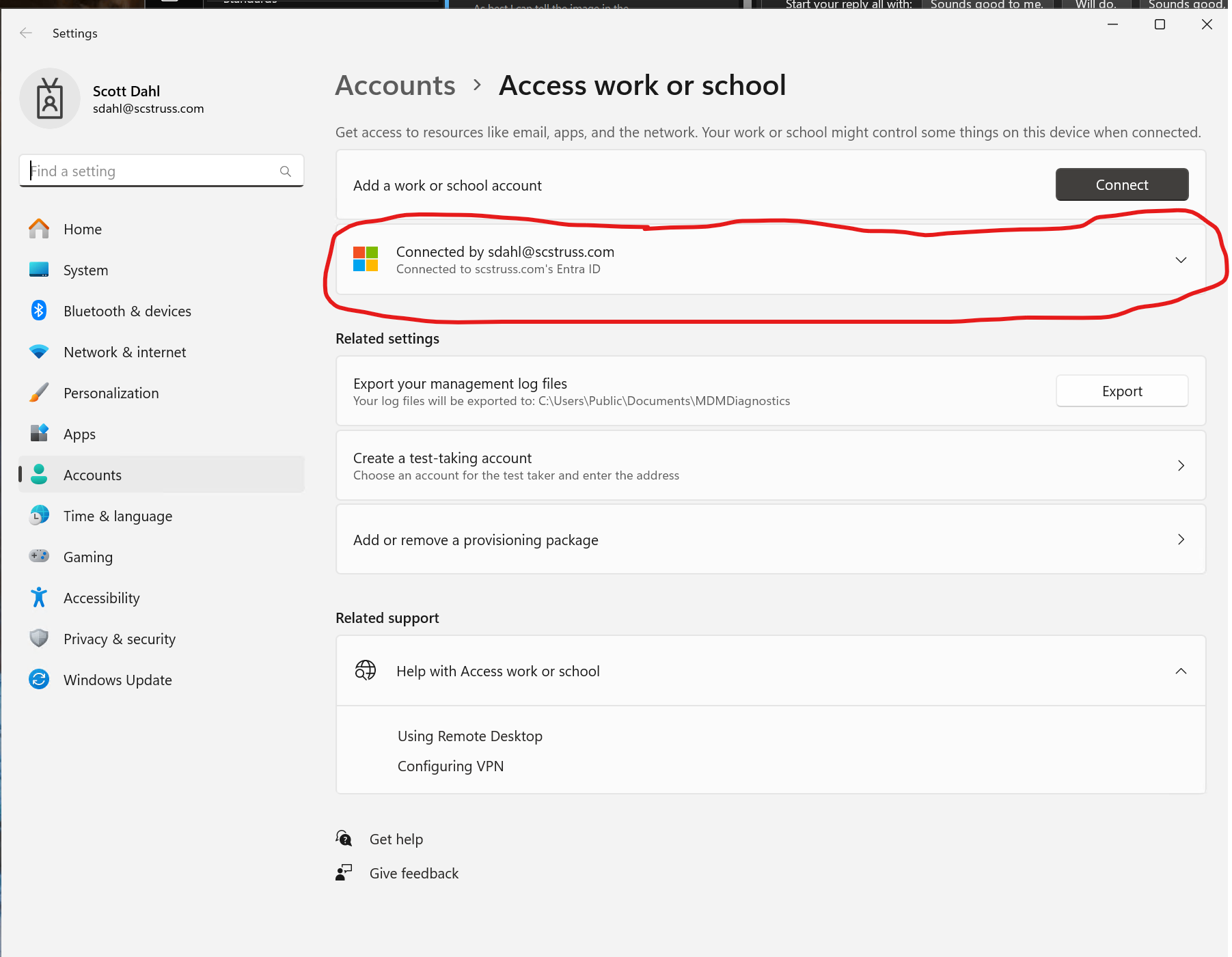
Task: Go to System settings
Action: (x=161, y=270)
